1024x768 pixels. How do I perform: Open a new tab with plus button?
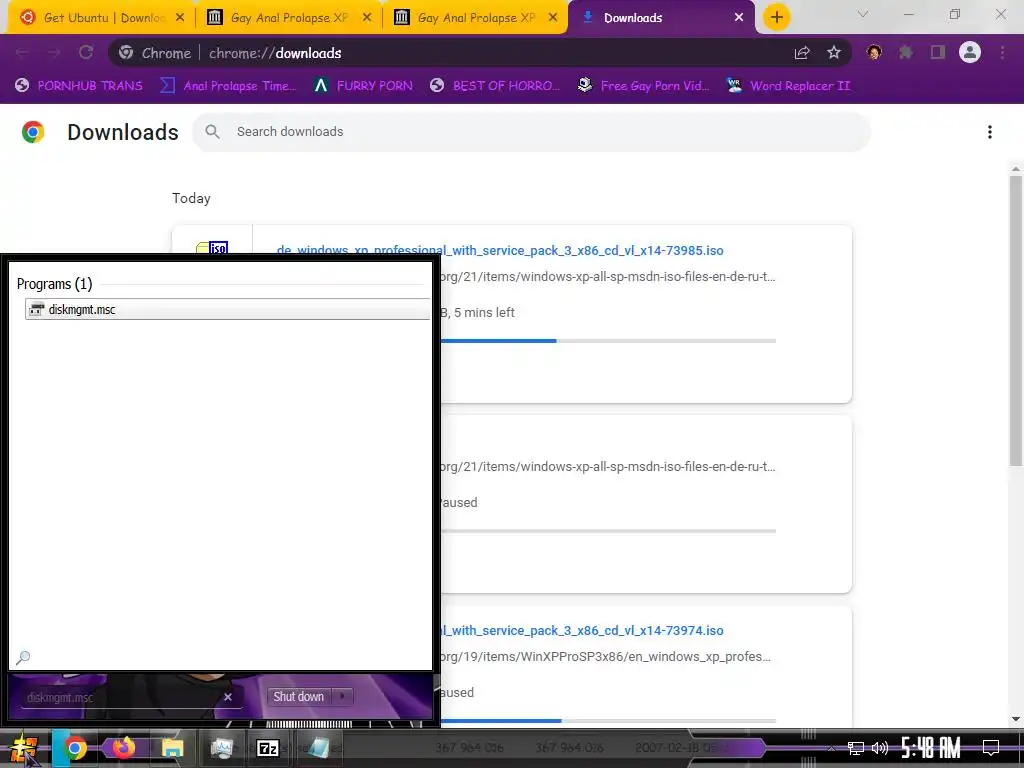pos(776,18)
